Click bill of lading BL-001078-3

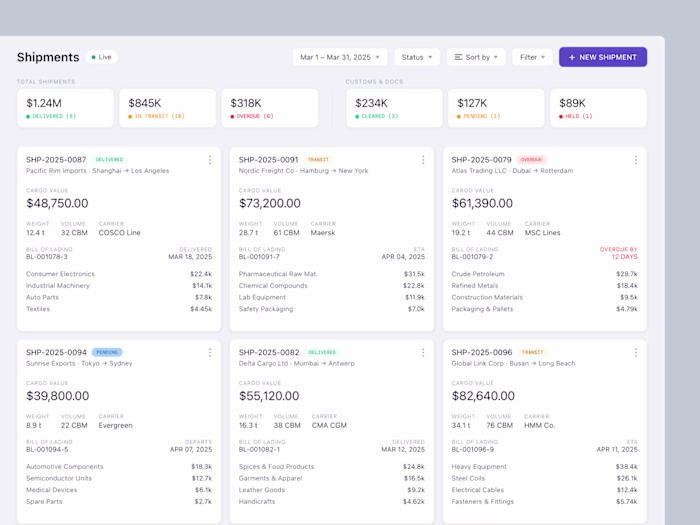(47, 257)
